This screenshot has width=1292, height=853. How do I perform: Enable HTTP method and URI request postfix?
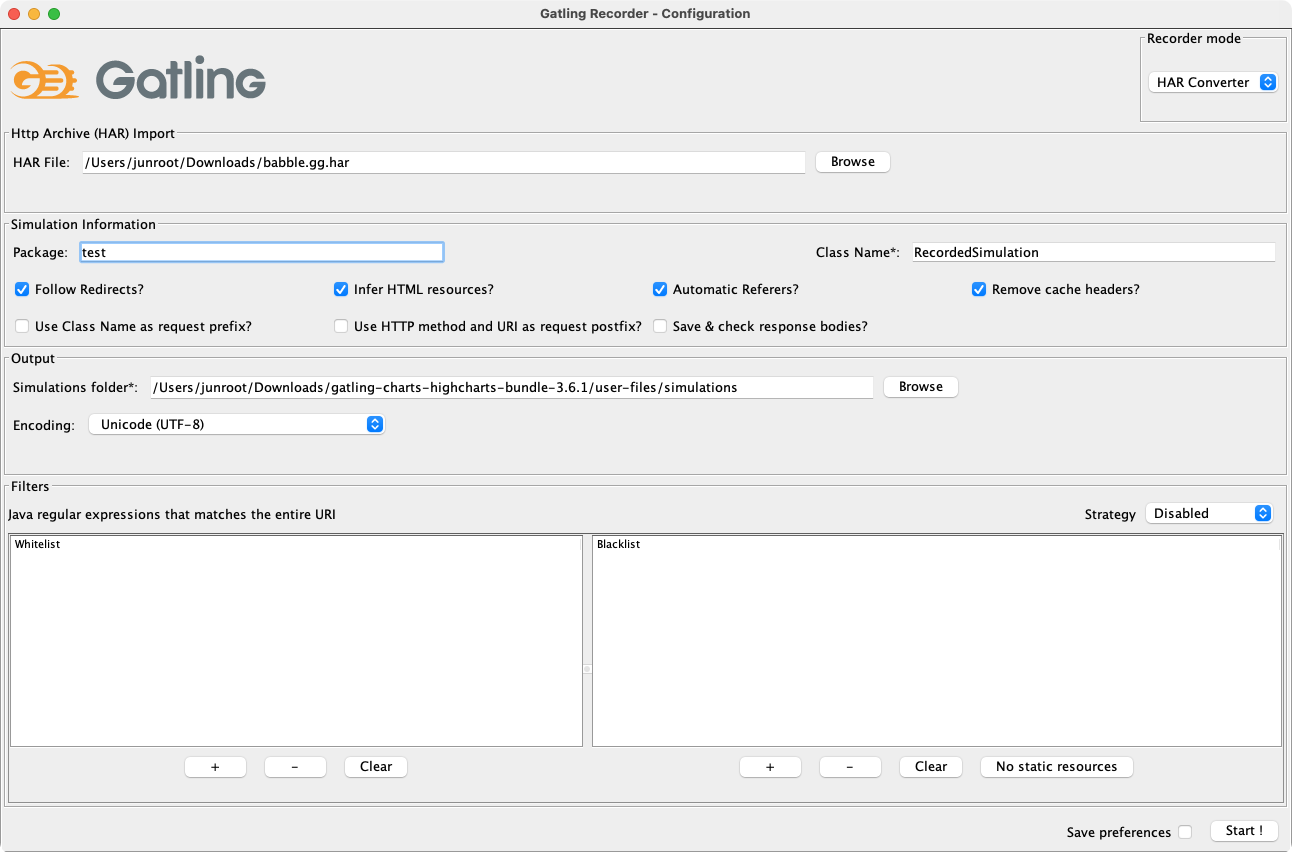(341, 327)
